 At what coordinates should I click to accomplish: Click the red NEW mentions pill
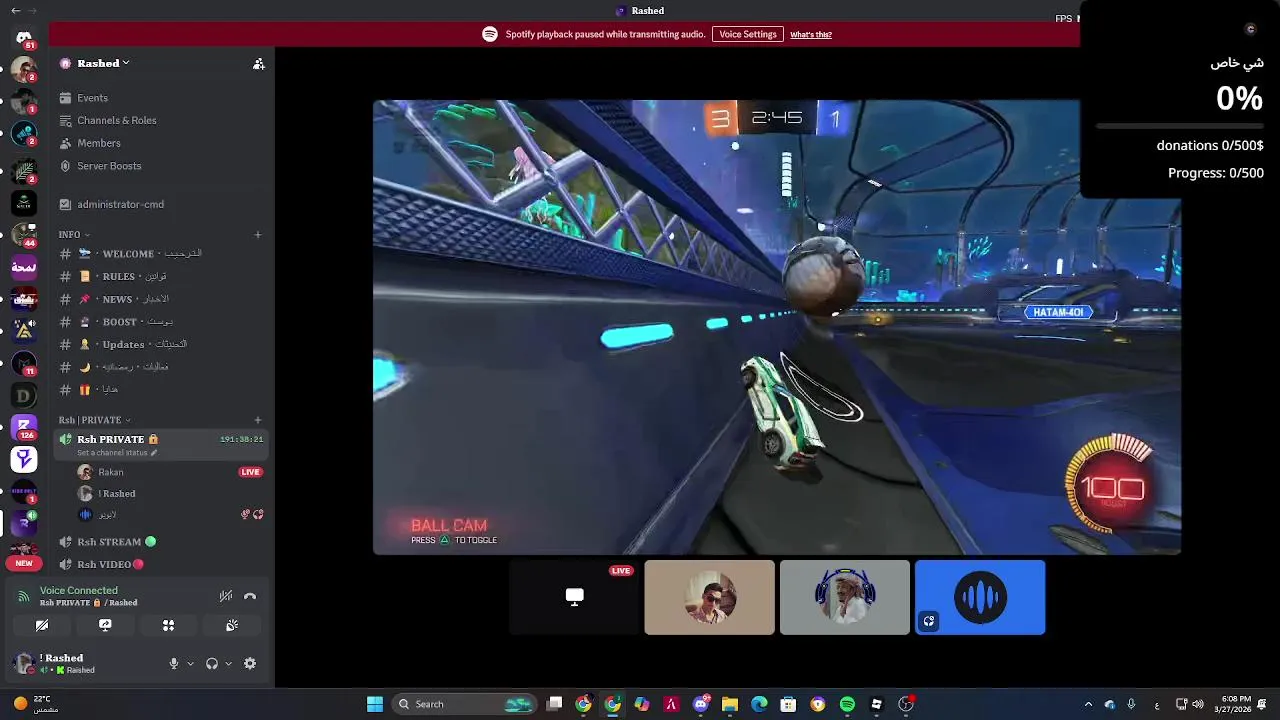pyautogui.click(x=24, y=563)
